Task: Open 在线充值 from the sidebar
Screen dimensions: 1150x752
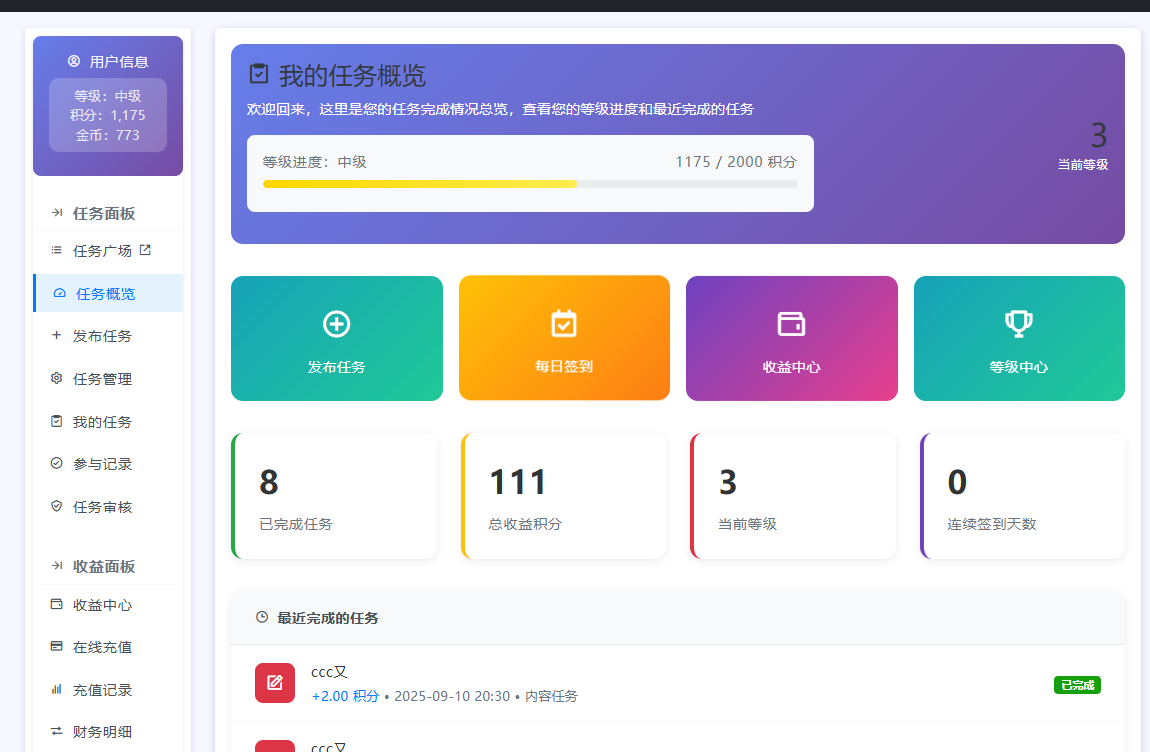Action: coord(102,647)
